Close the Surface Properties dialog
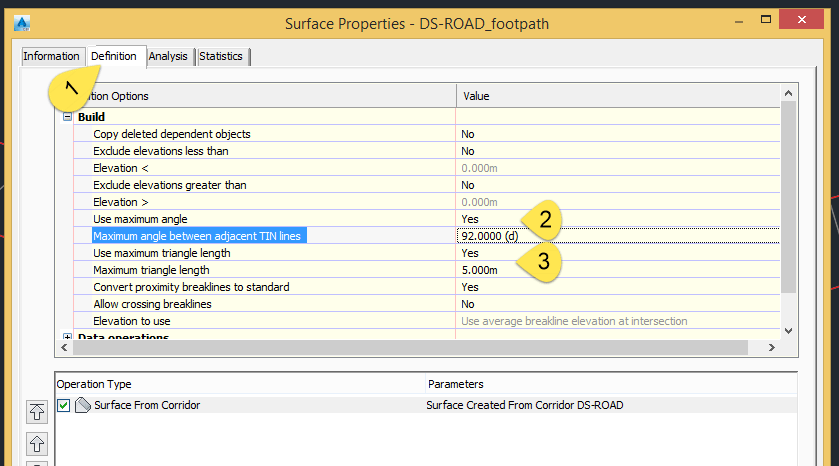 (801, 20)
